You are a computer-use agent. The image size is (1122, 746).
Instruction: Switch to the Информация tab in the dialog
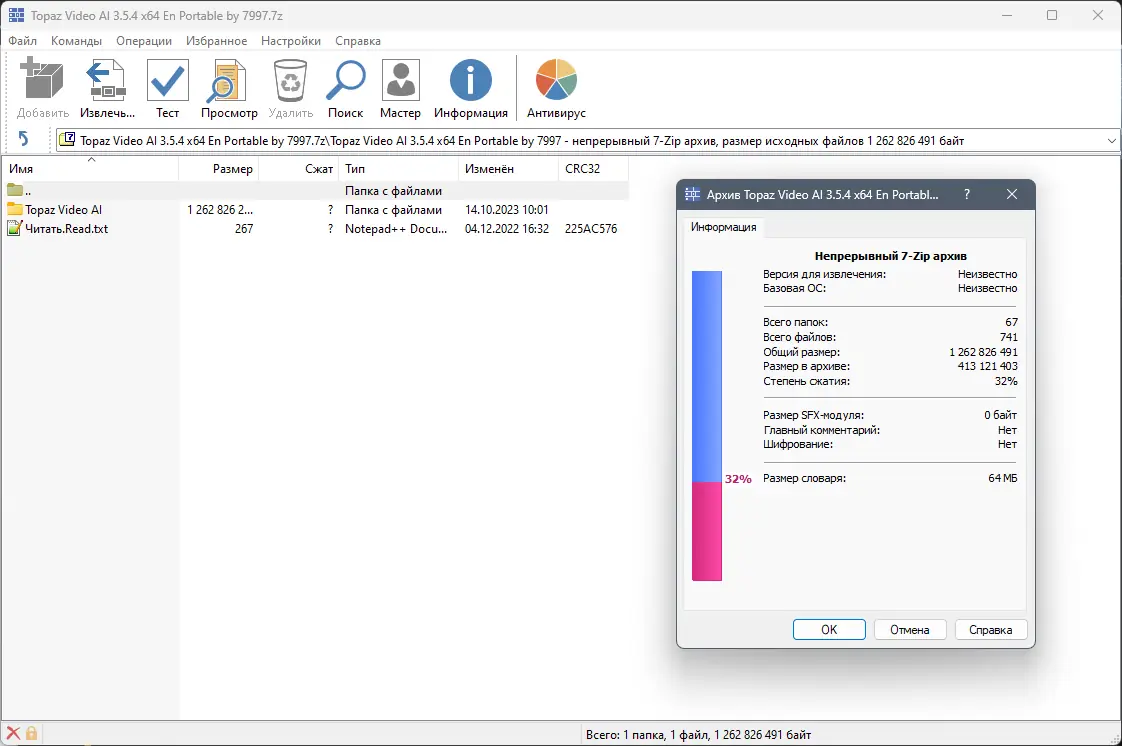(724, 227)
